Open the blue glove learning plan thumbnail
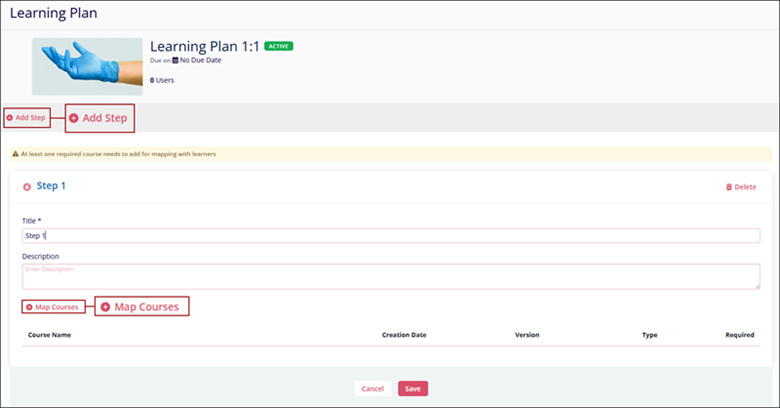Image resolution: width=780 pixels, height=408 pixels. point(87,66)
